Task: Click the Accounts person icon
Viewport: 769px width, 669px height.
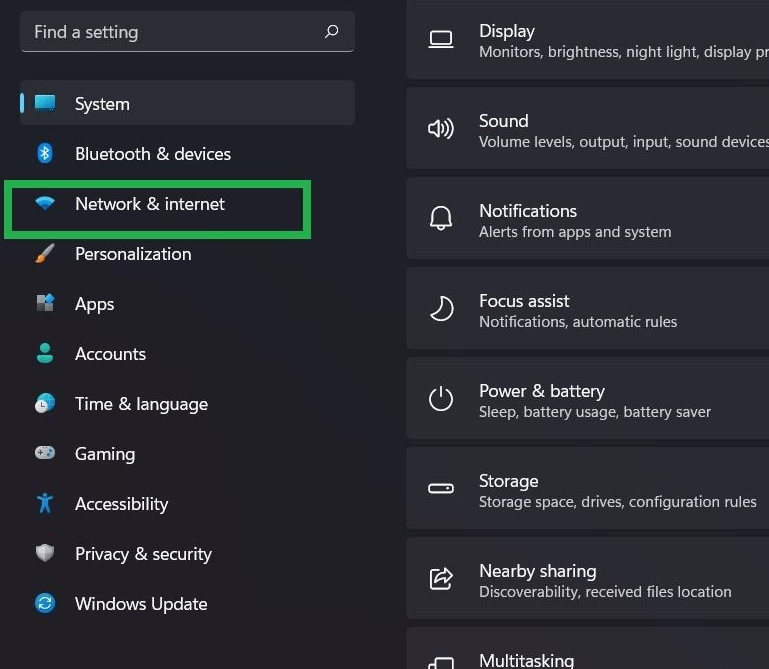Action: (x=45, y=354)
